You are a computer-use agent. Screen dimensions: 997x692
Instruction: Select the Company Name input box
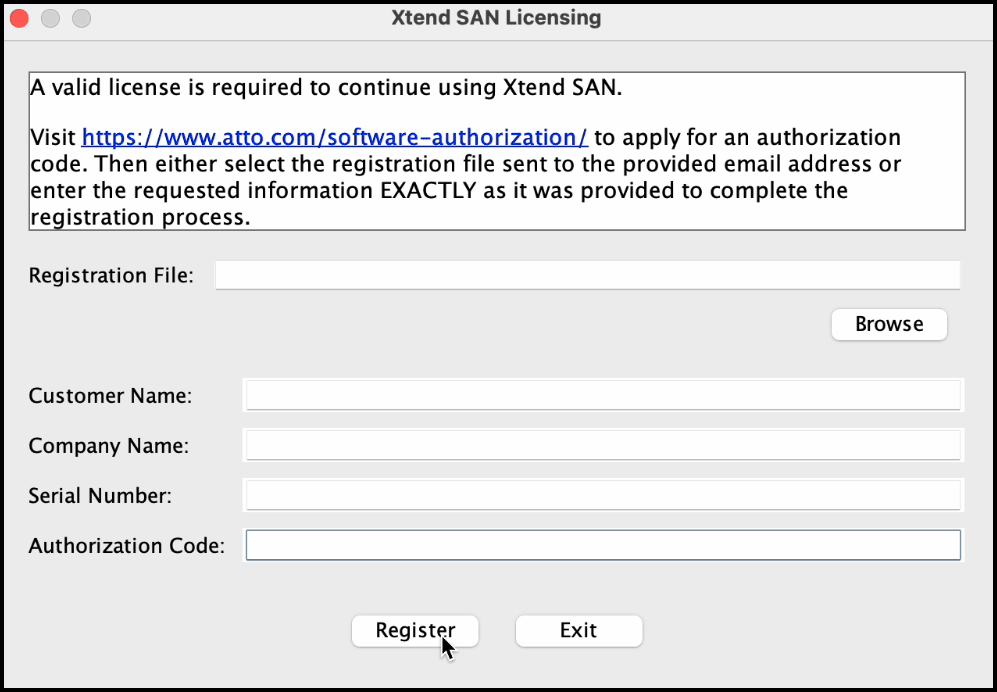click(x=603, y=446)
